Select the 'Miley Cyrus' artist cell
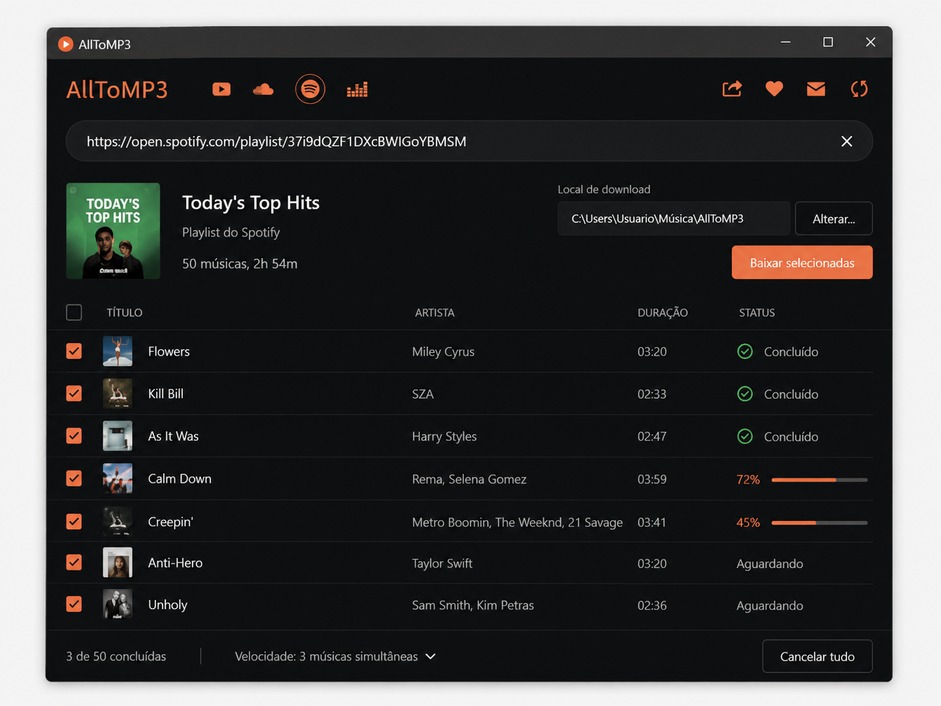Viewport: 941px width, 706px height. [x=443, y=352]
